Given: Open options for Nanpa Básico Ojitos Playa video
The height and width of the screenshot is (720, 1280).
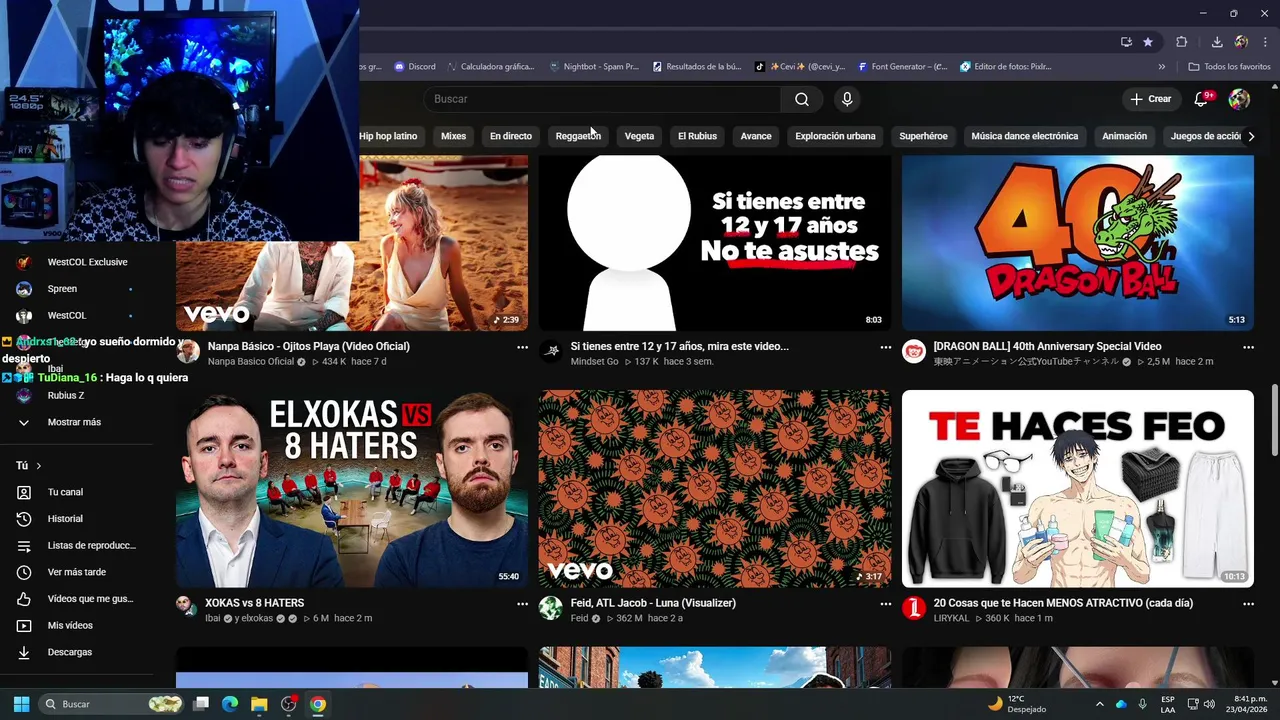Looking at the screenshot, I should tap(522, 347).
